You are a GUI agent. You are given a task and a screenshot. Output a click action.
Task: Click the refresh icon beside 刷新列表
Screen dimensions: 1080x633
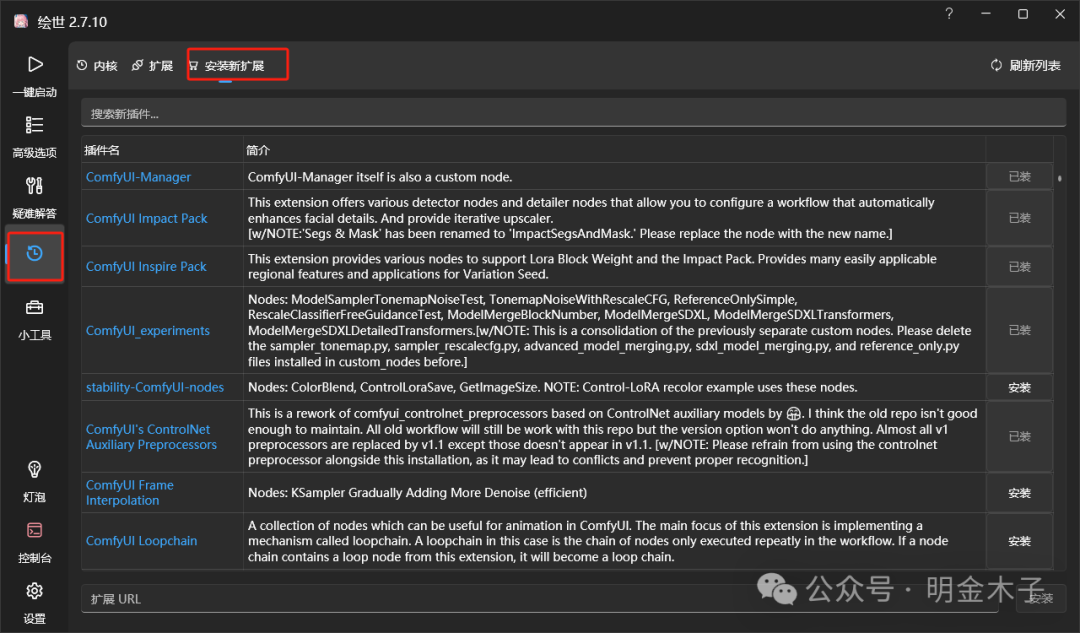tap(996, 65)
